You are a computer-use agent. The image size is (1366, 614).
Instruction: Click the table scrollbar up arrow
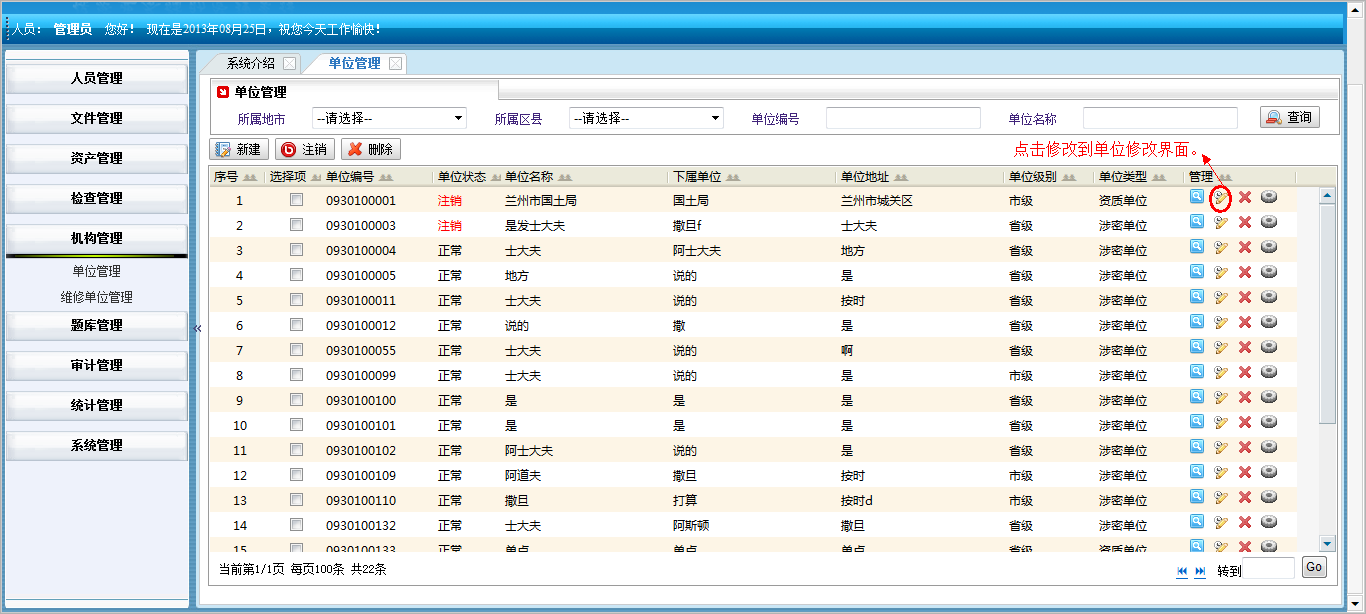click(x=1328, y=196)
